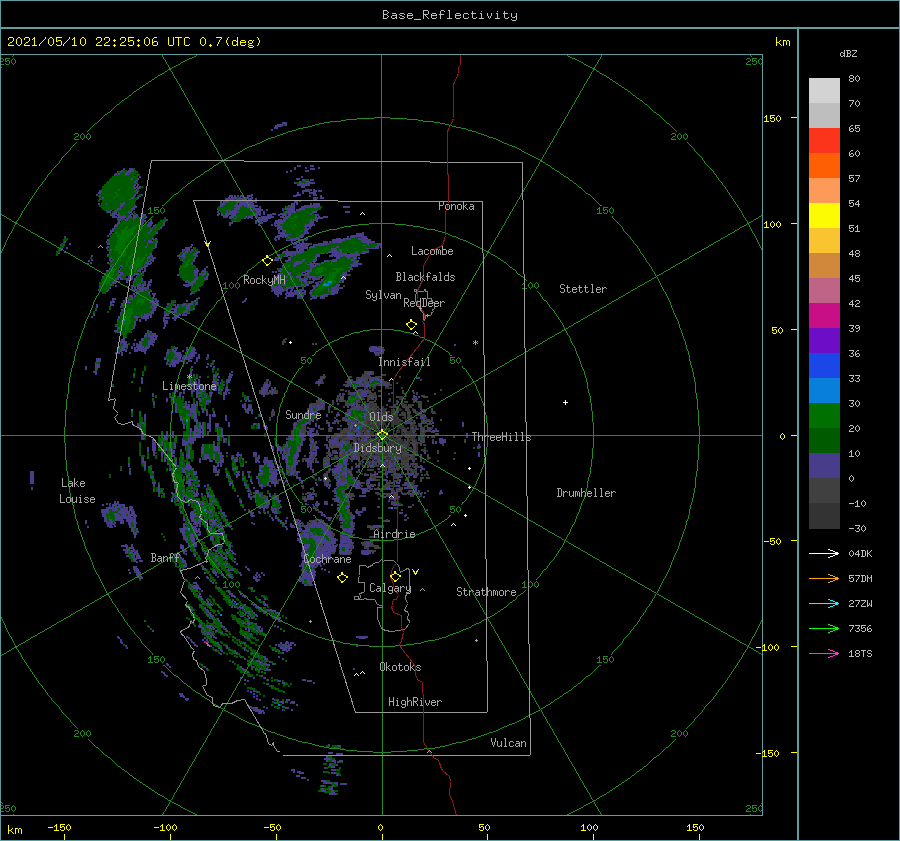900x841 pixels.
Task: Click the Okotoks label
Action: (400, 667)
